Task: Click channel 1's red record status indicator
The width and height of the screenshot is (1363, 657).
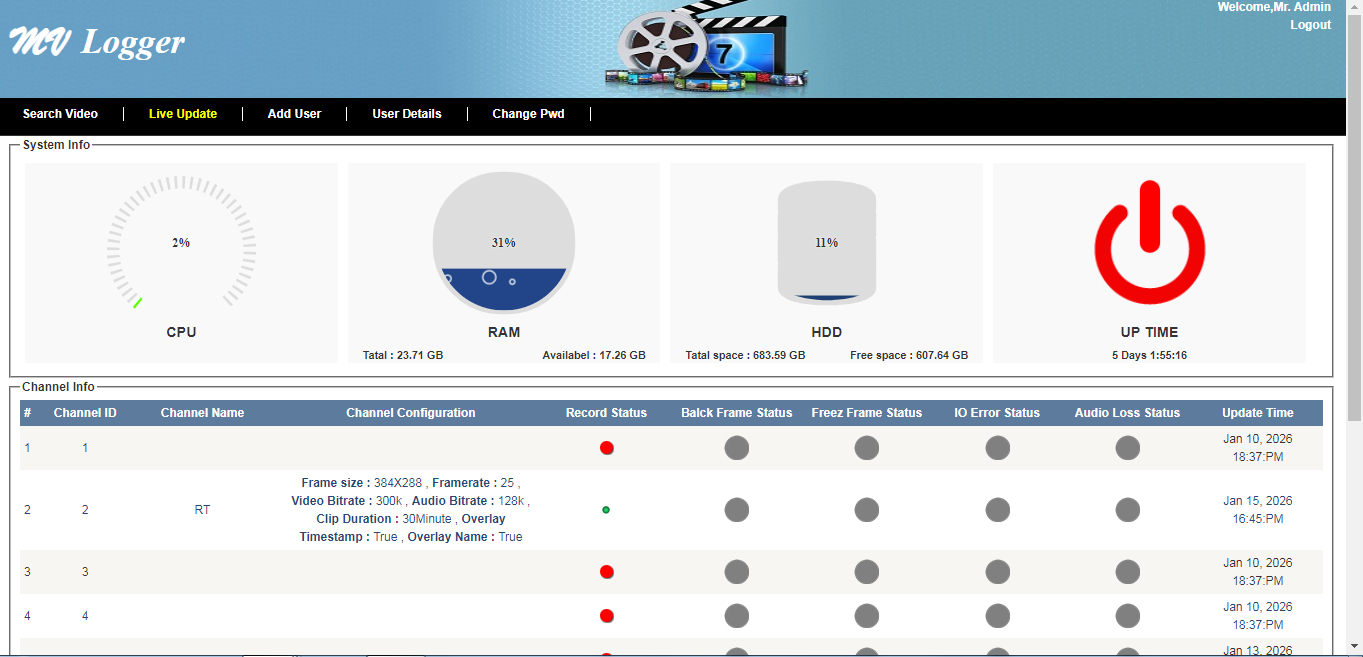Action: [607, 448]
